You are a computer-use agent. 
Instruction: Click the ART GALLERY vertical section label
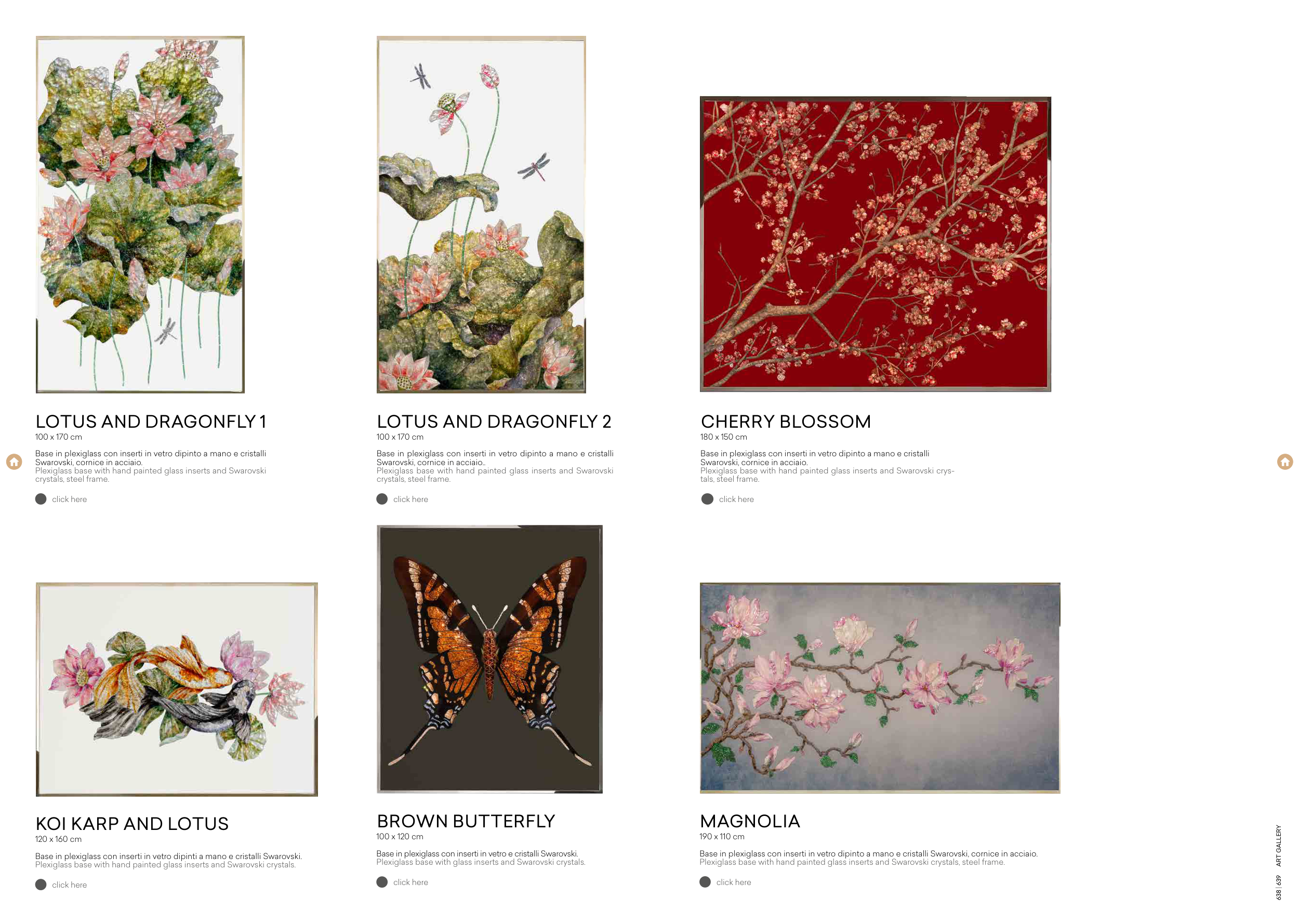1278,846
